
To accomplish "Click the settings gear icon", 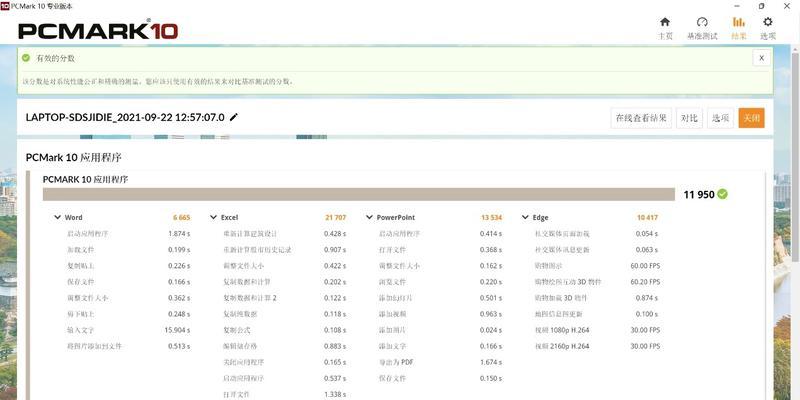I will [x=768, y=22].
